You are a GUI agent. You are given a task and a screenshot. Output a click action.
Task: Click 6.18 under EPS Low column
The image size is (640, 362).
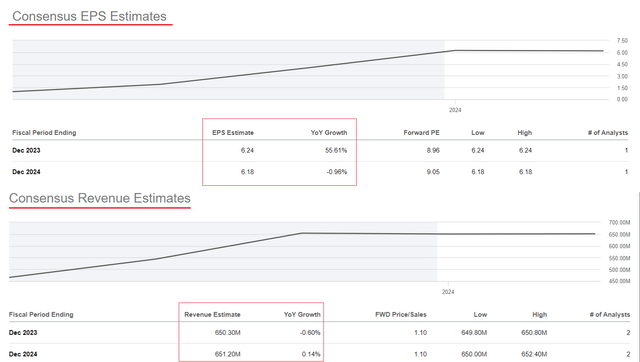pos(478,172)
